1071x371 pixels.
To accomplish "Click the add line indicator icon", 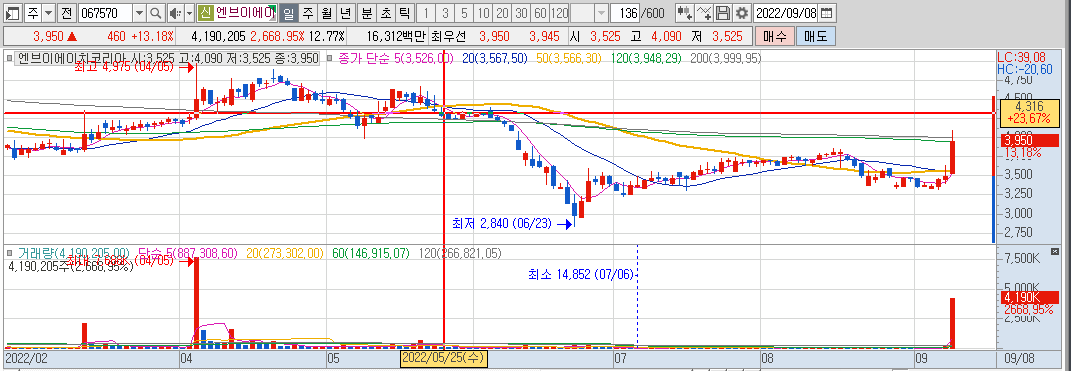I will pyautogui.click(x=704, y=12).
